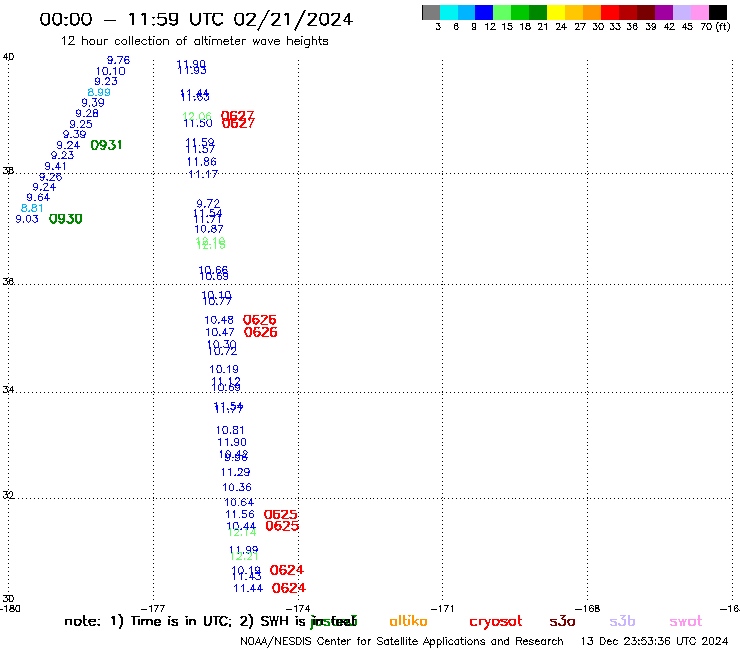Click the light green value 12.14
Screen dimensions: 740x650
pyautogui.click(x=242, y=533)
